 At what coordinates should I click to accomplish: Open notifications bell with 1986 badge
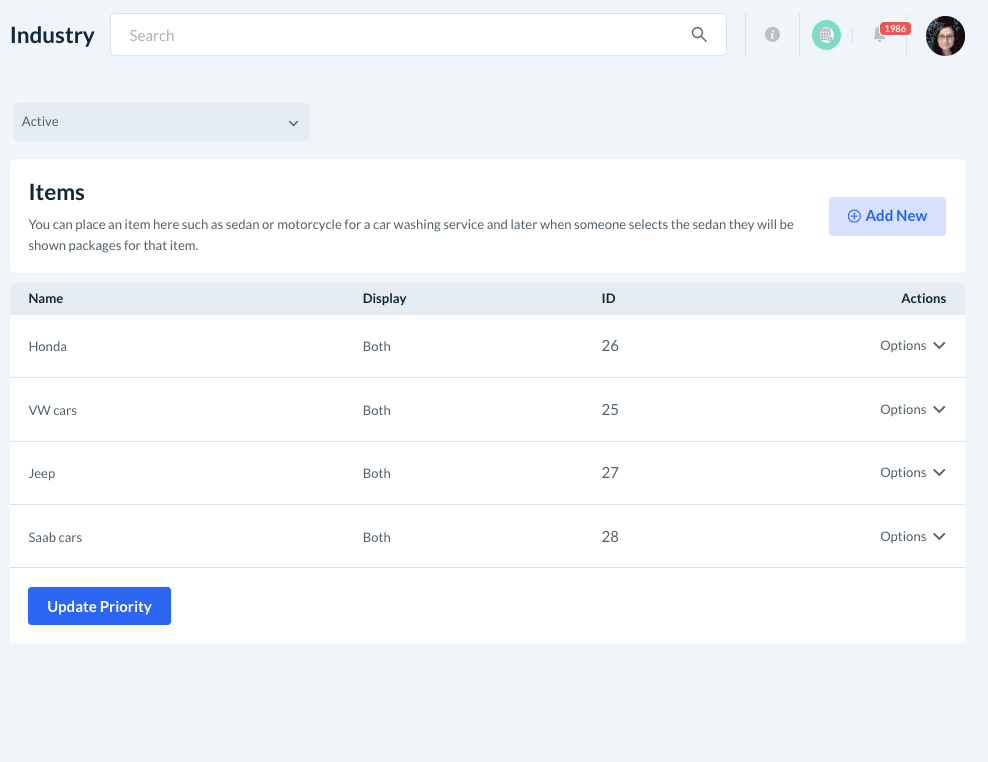coord(880,36)
